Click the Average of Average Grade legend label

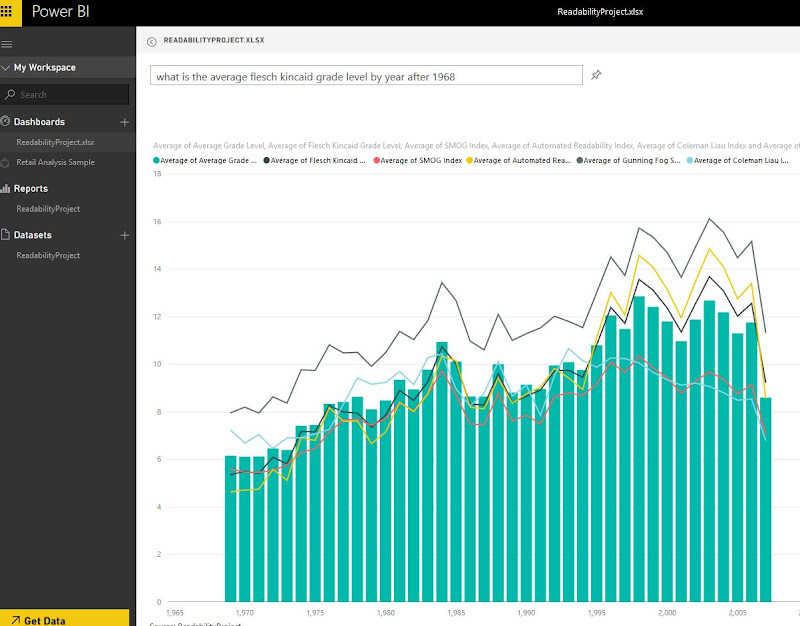209,160
